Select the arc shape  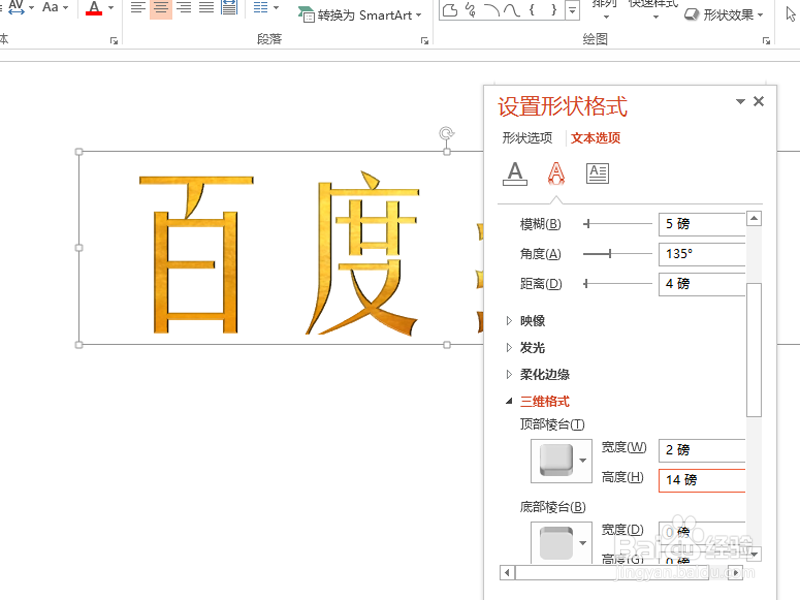pyautogui.click(x=491, y=10)
